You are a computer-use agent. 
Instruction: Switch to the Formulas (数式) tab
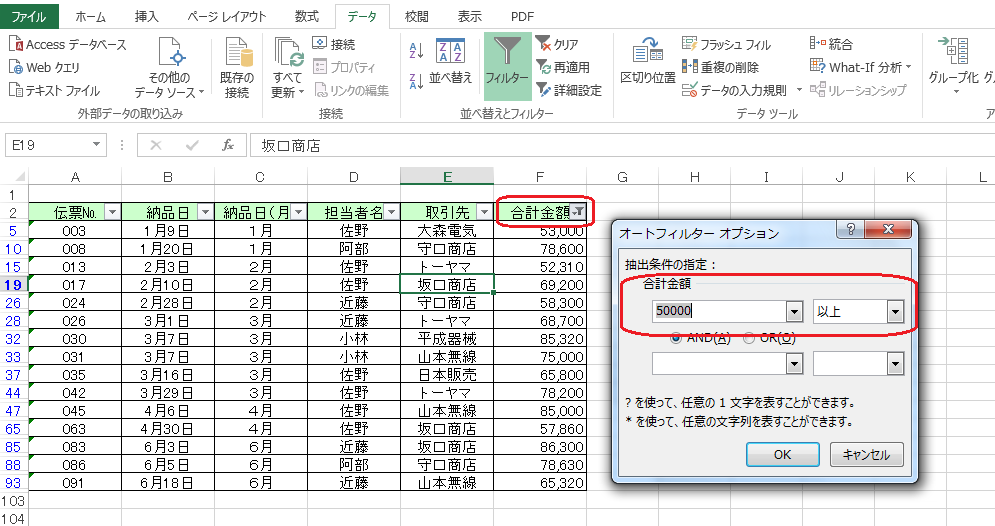tap(307, 16)
